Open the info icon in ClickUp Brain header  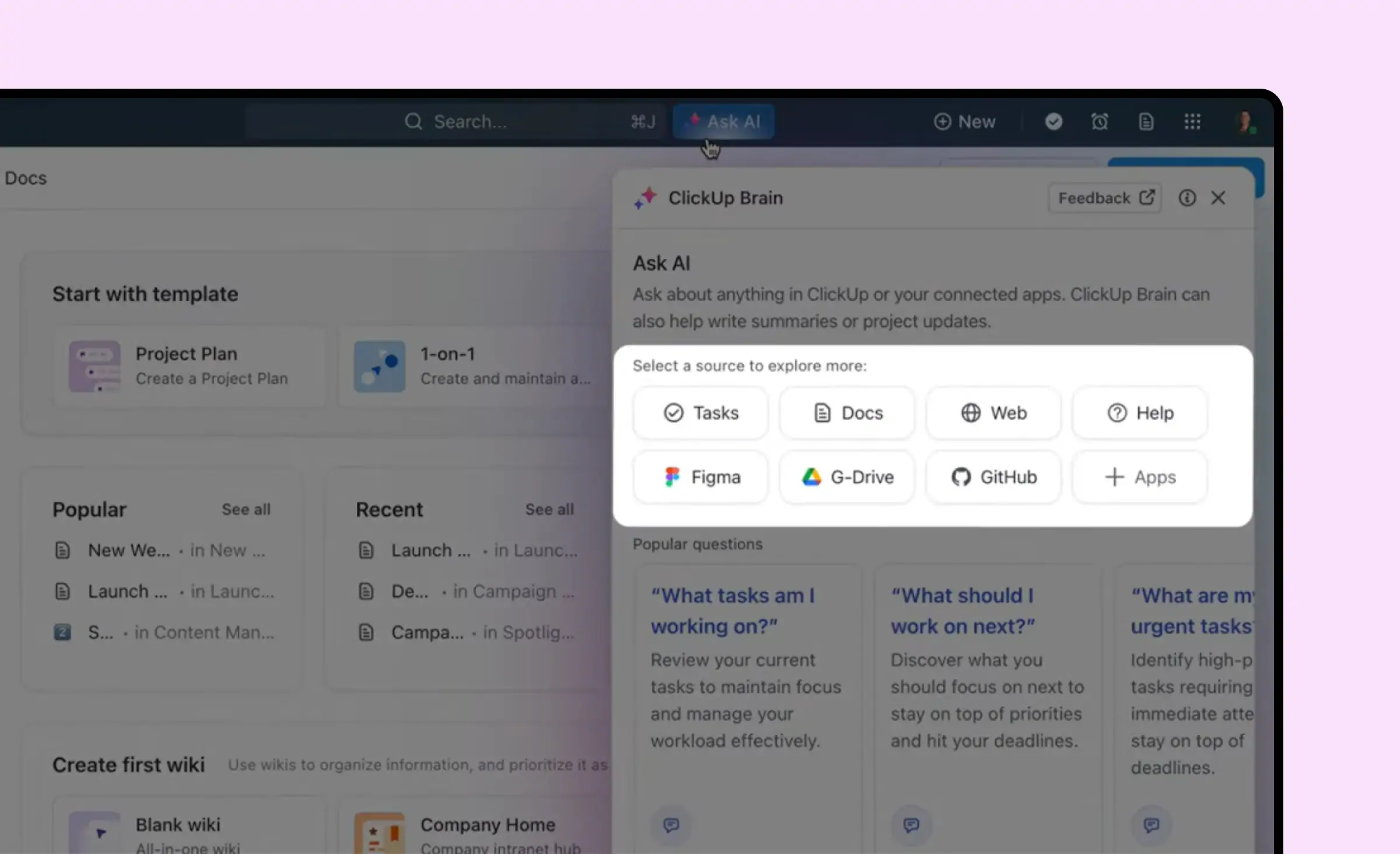1187,198
